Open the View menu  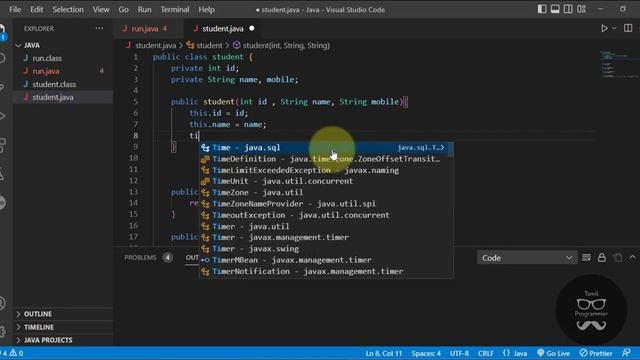coord(100,9)
